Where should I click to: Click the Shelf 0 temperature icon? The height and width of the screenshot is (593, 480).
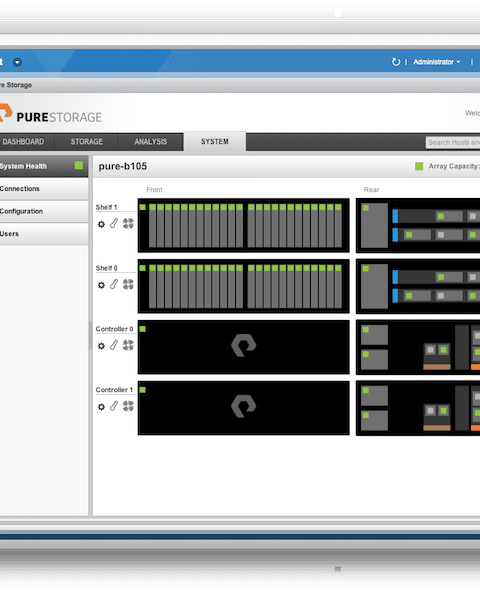coord(114,284)
